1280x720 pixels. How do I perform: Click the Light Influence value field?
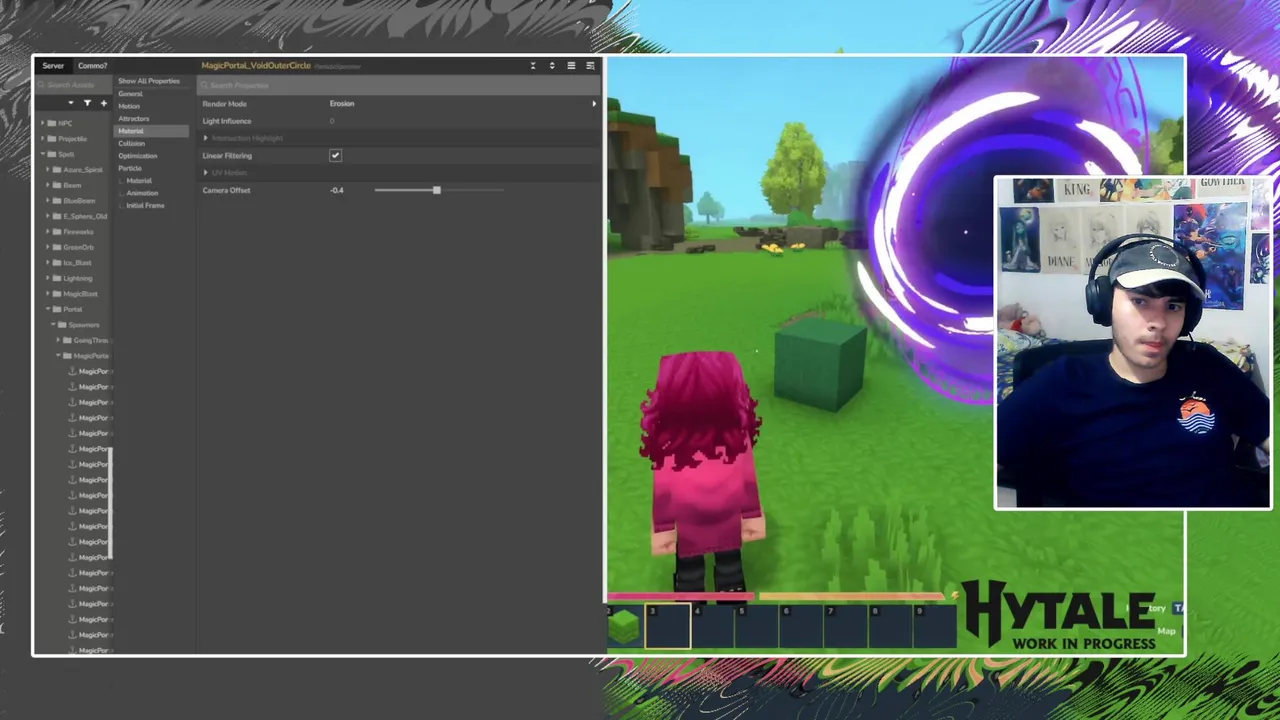pos(332,121)
